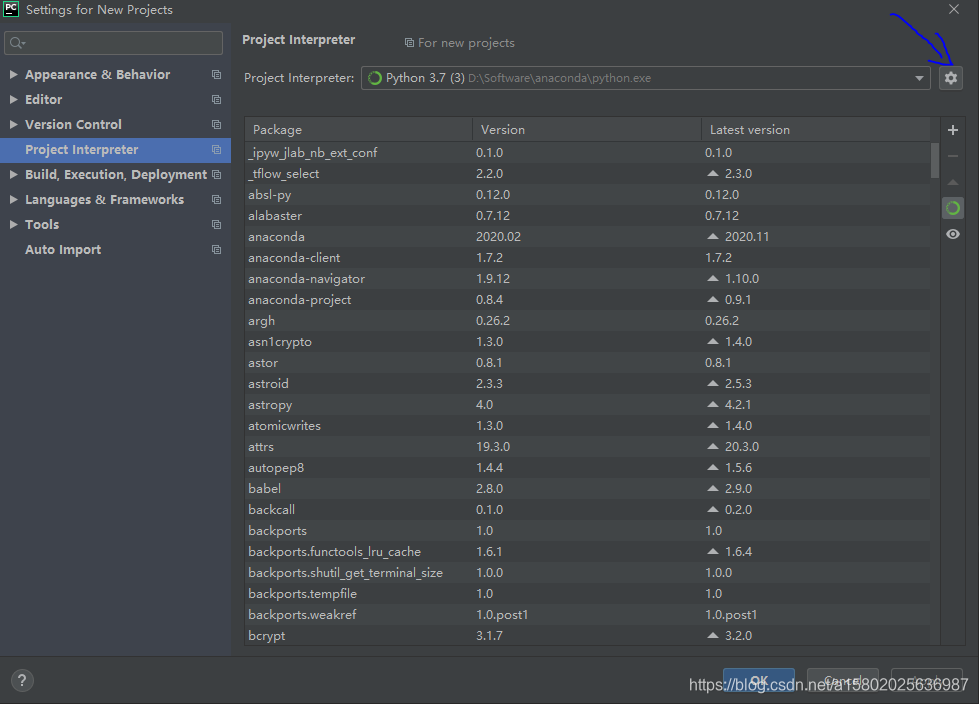Expand Build, Execution, Deployment section
Screen dimensions: 979x704
(x=13, y=174)
